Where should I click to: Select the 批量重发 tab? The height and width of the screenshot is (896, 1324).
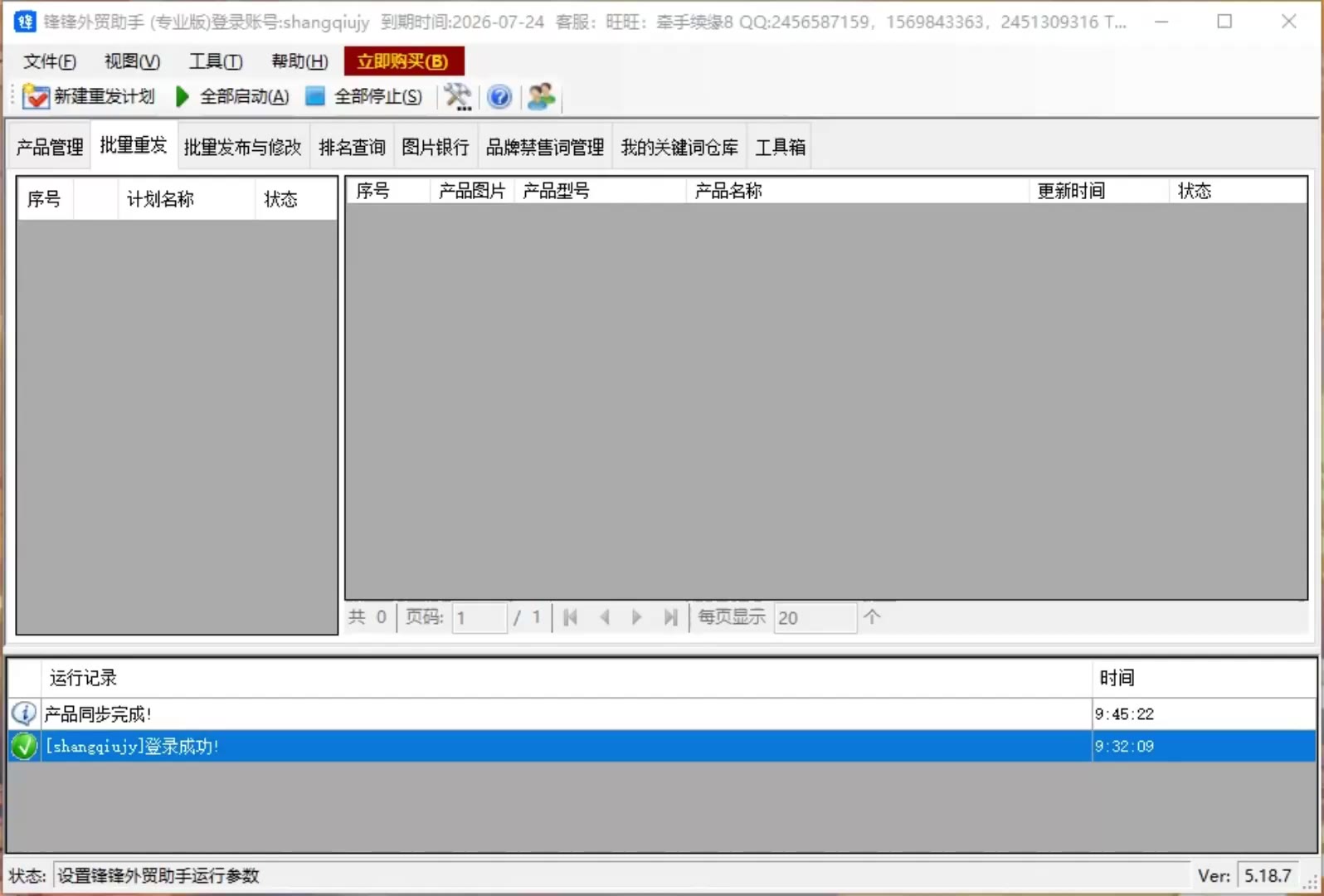pos(133,145)
